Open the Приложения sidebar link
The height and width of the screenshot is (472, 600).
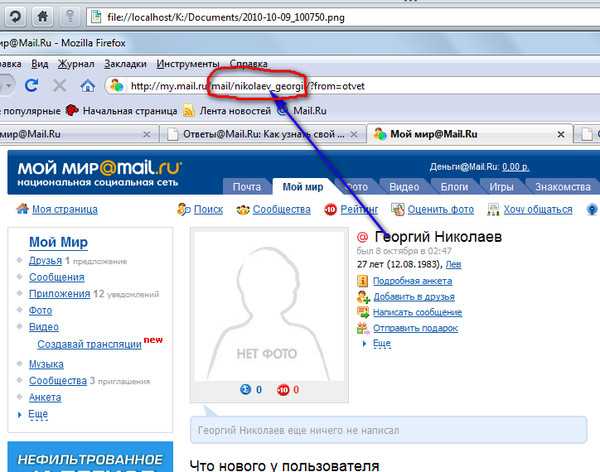[x=59, y=294]
